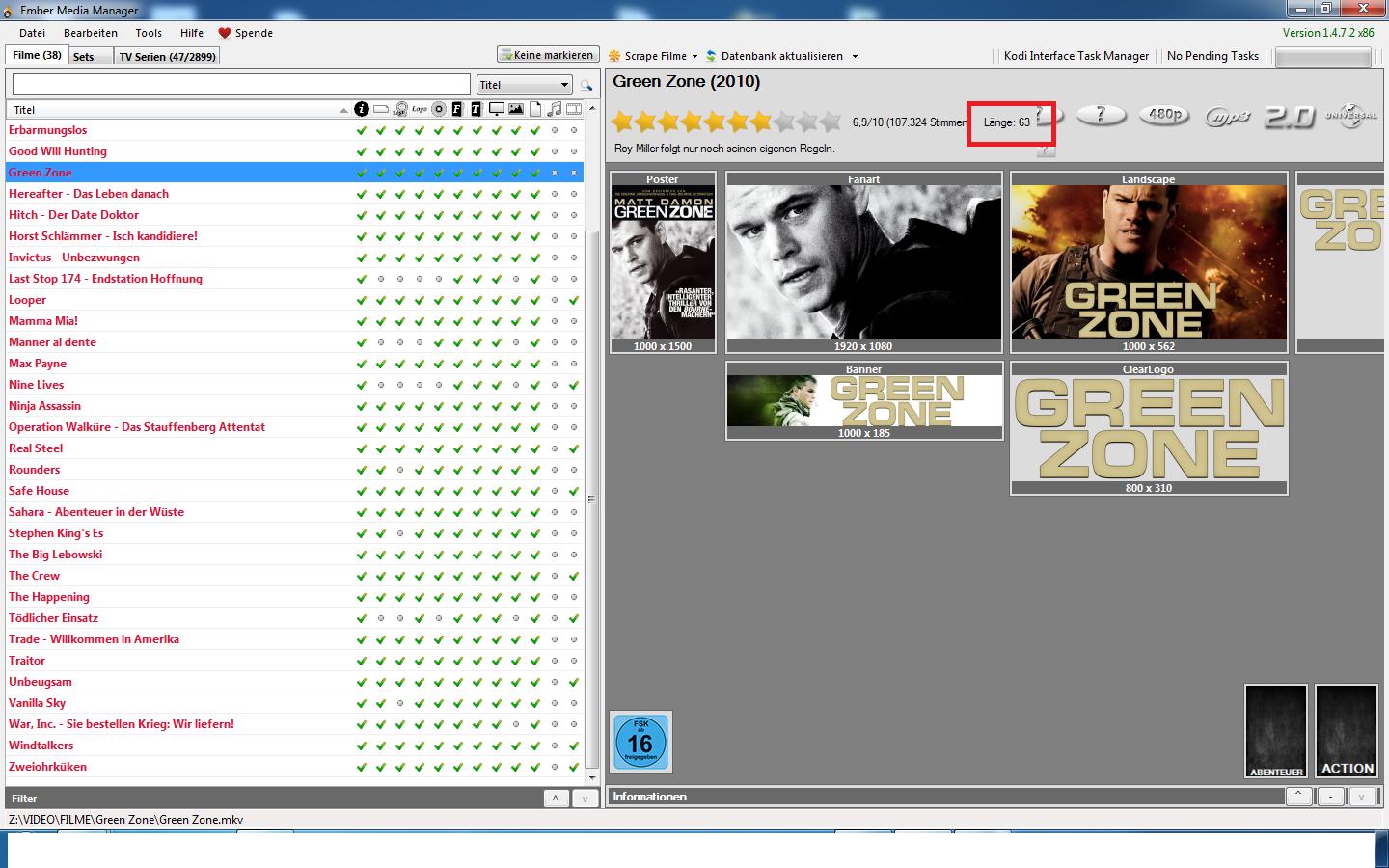Toggle the last column mark for Tödlicher Einsatz
This screenshot has height=868, width=1389.
point(574,618)
